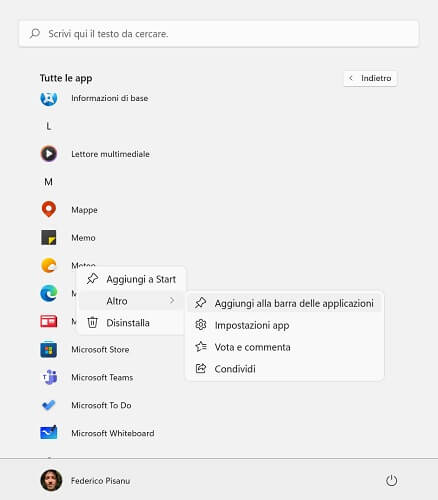Screen dimensions: 438x500
Task: Choose "Aggiungi a Start" from context menu
Action: [131, 279]
